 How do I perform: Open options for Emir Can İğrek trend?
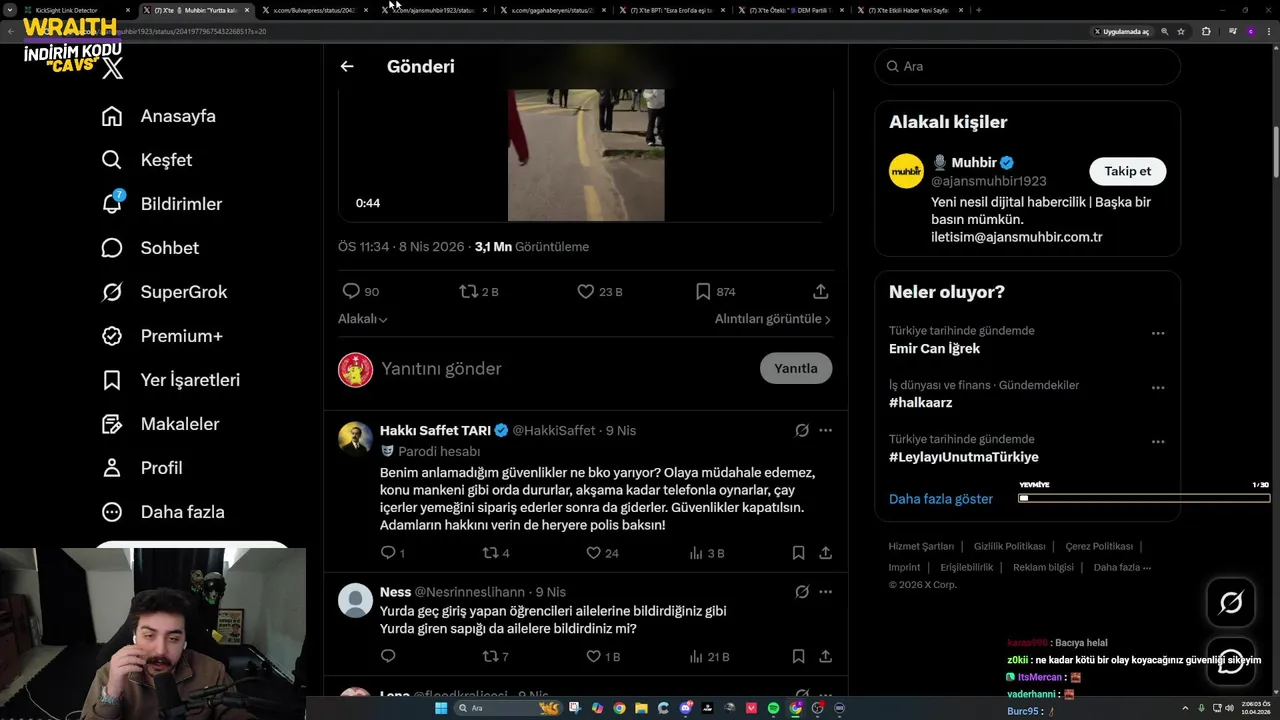coord(1157,333)
